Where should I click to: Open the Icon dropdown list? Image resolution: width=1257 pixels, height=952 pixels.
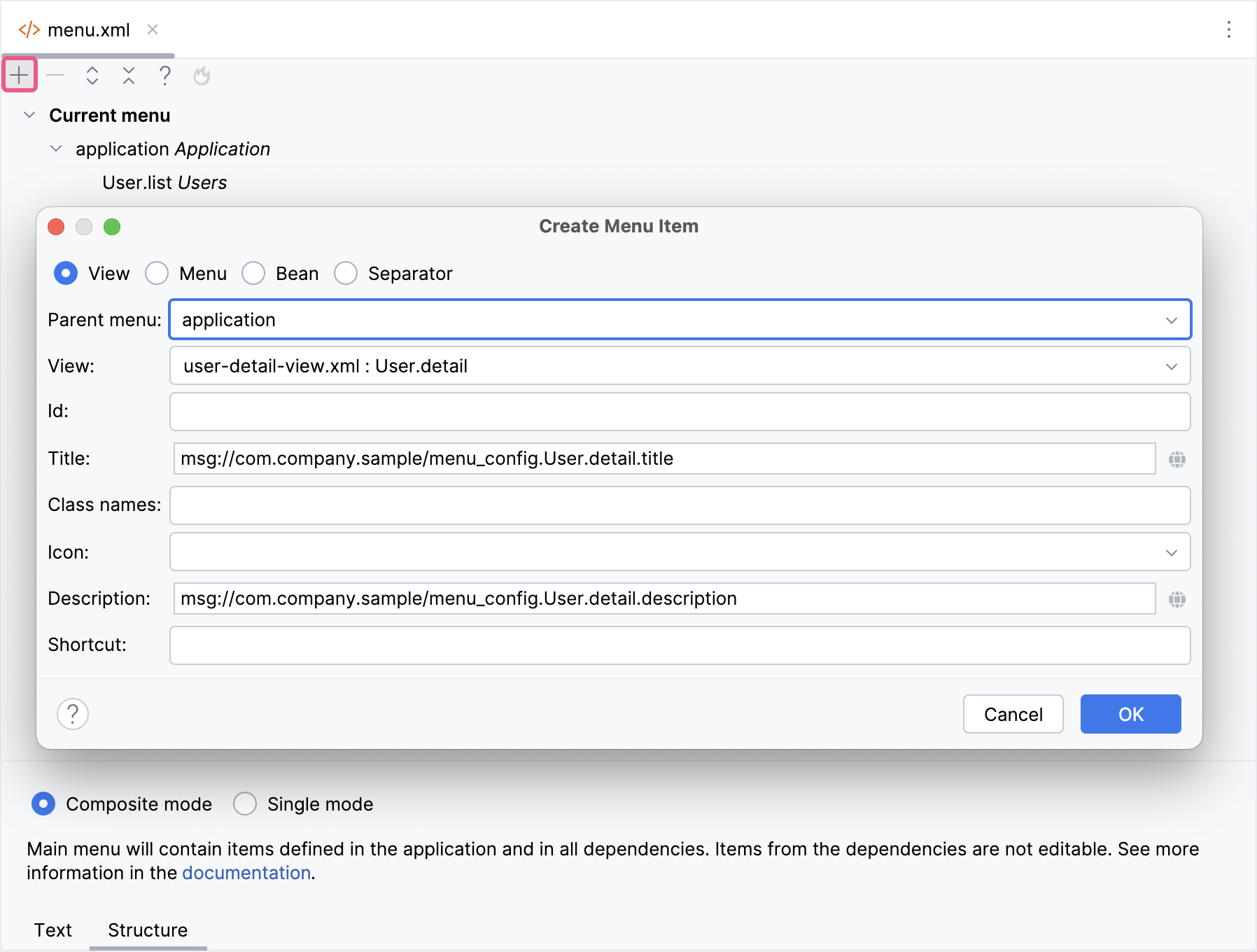tap(1171, 552)
